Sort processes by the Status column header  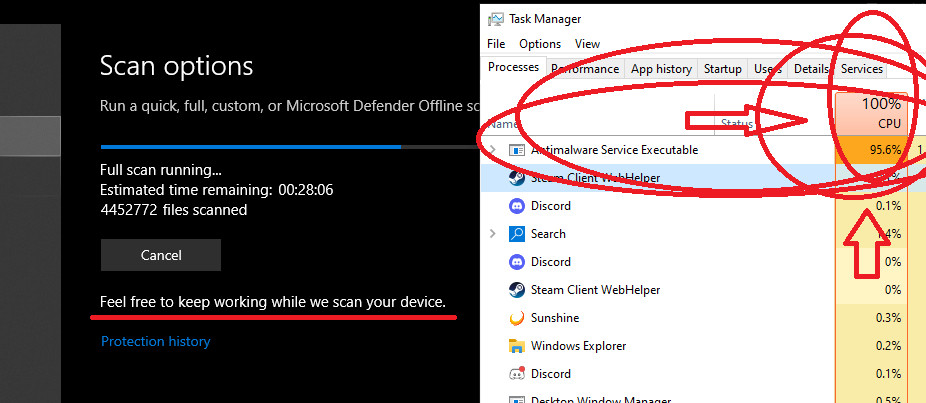[736, 124]
